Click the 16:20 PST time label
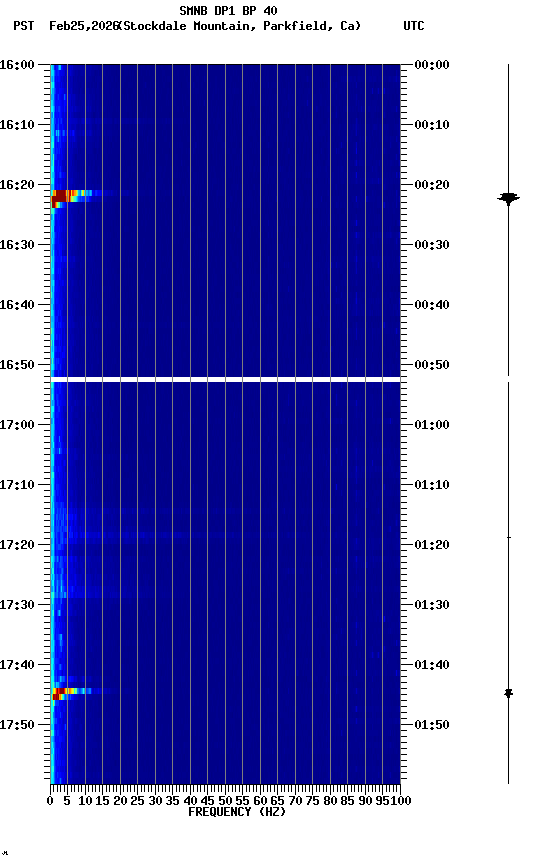This screenshot has height=864, width=552. click(17, 185)
